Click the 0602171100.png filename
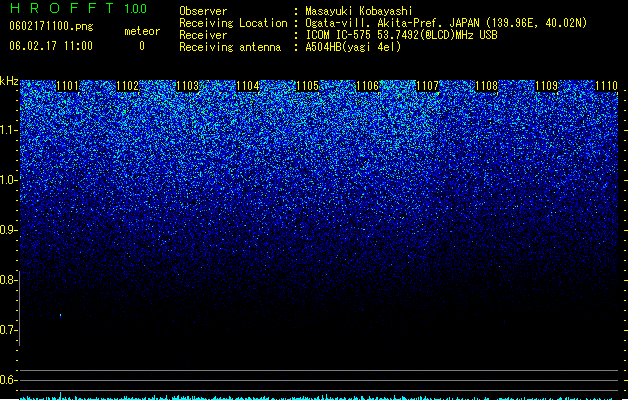Image resolution: width=629 pixels, height=400 pixels. (x=51, y=26)
